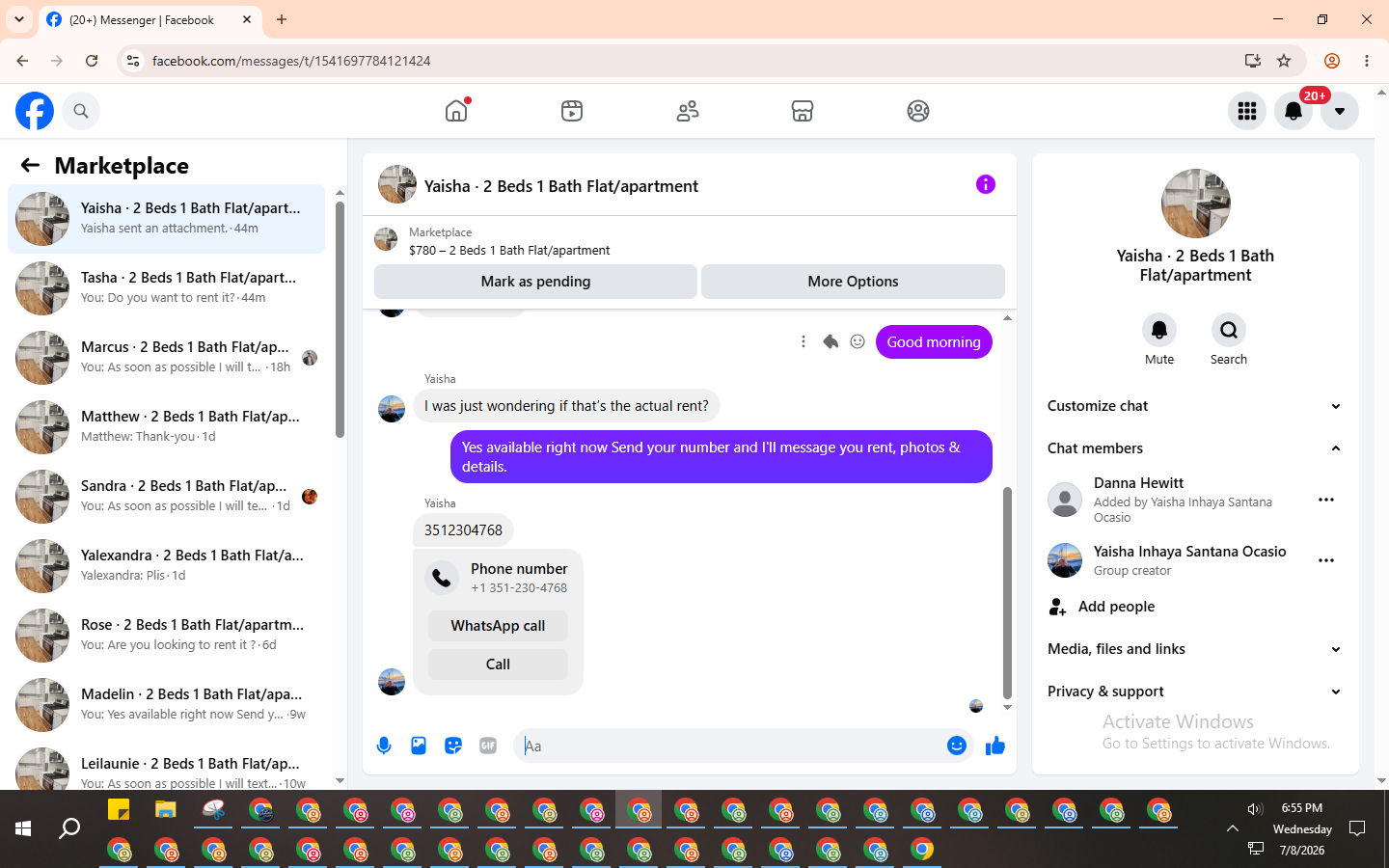
Task: Open more options for Good morning message
Action: [x=803, y=341]
